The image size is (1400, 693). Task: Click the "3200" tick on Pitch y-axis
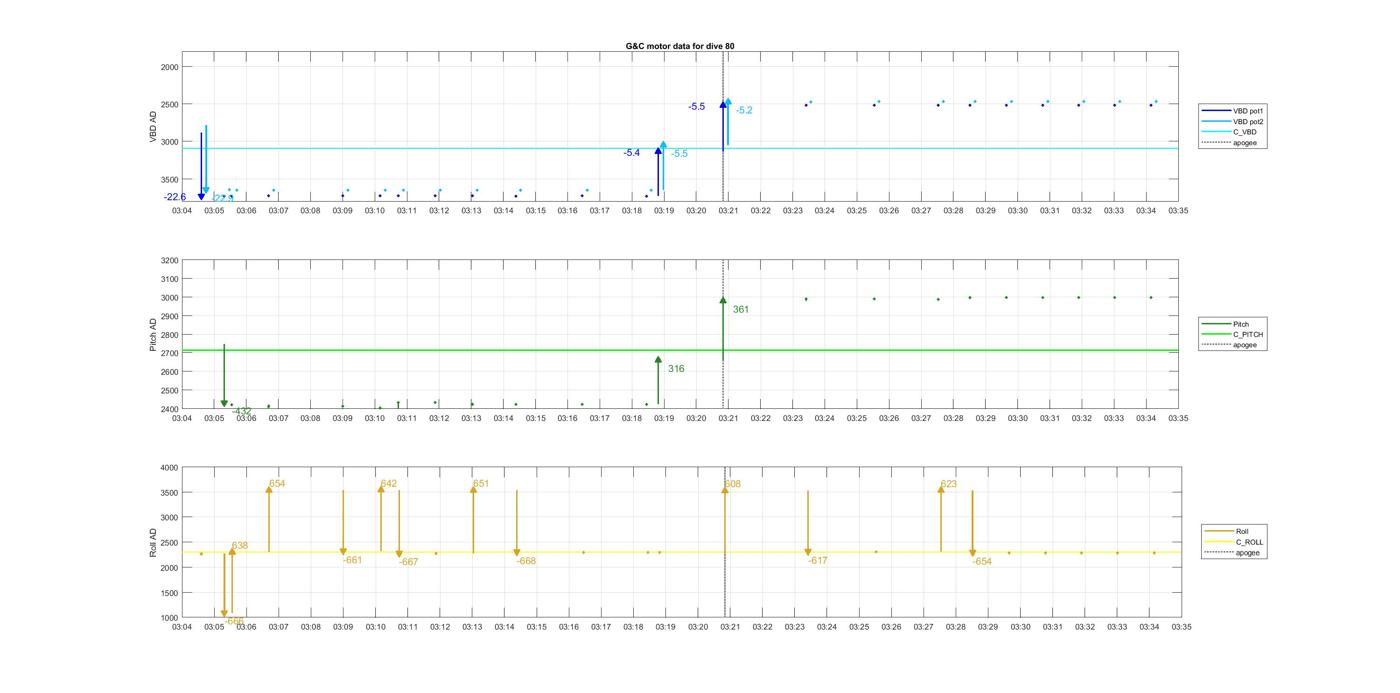tap(169, 260)
